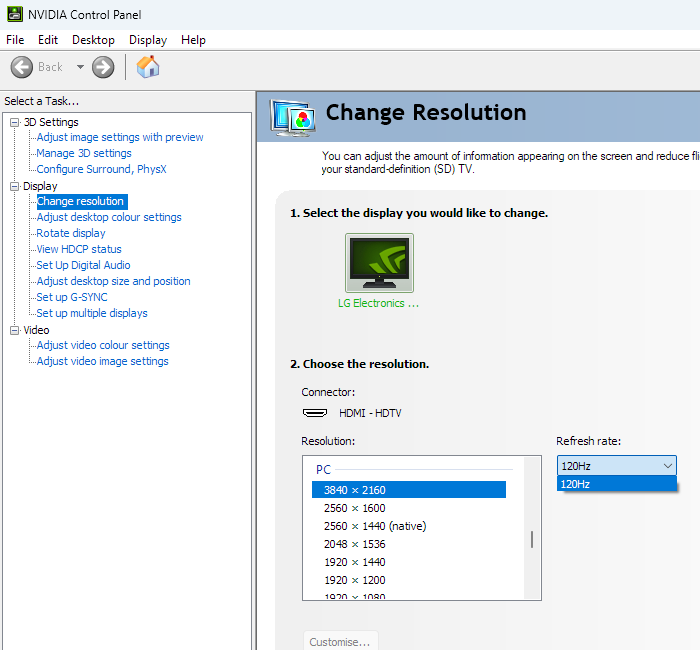Click the Change Resolution header icon
The image size is (700, 650).
point(293,118)
